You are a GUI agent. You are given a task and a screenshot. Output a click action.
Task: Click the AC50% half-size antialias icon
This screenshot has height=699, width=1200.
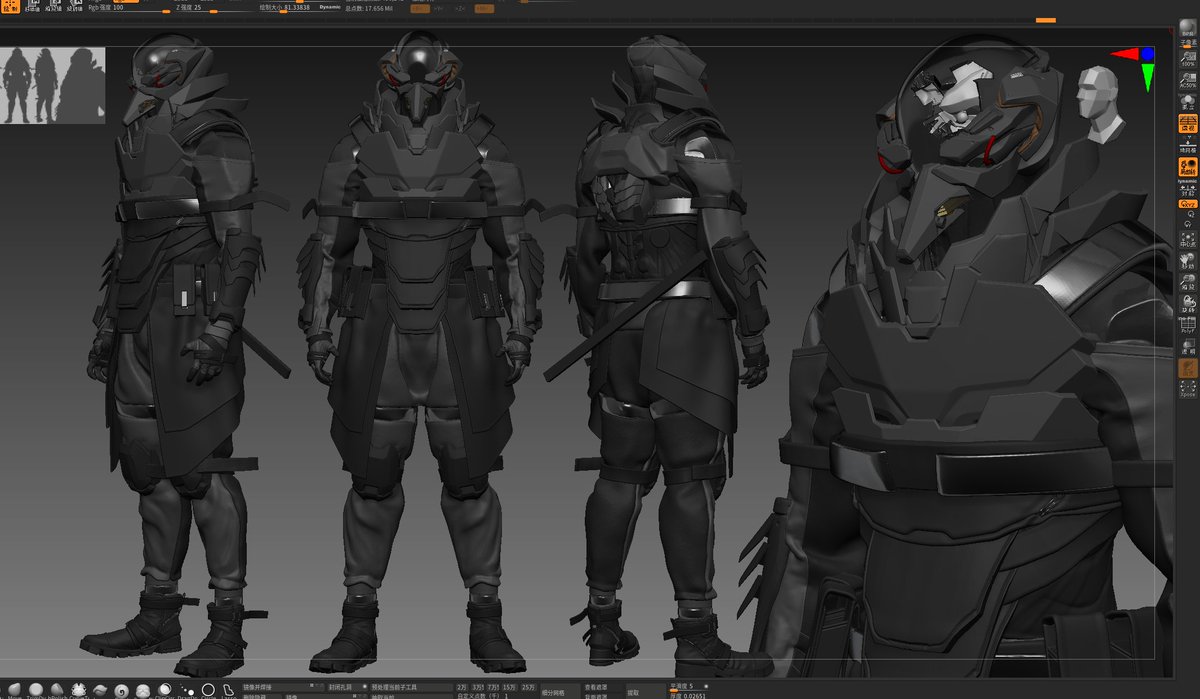[x=1187, y=79]
